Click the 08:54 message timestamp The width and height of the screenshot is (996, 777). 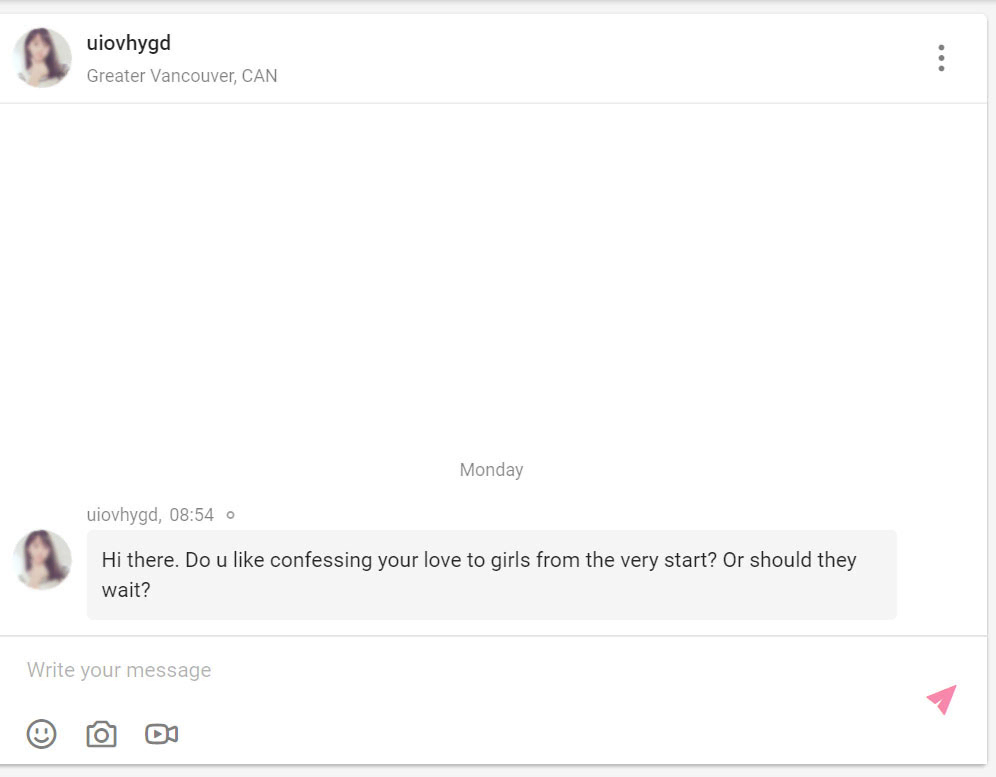pyautogui.click(x=191, y=515)
